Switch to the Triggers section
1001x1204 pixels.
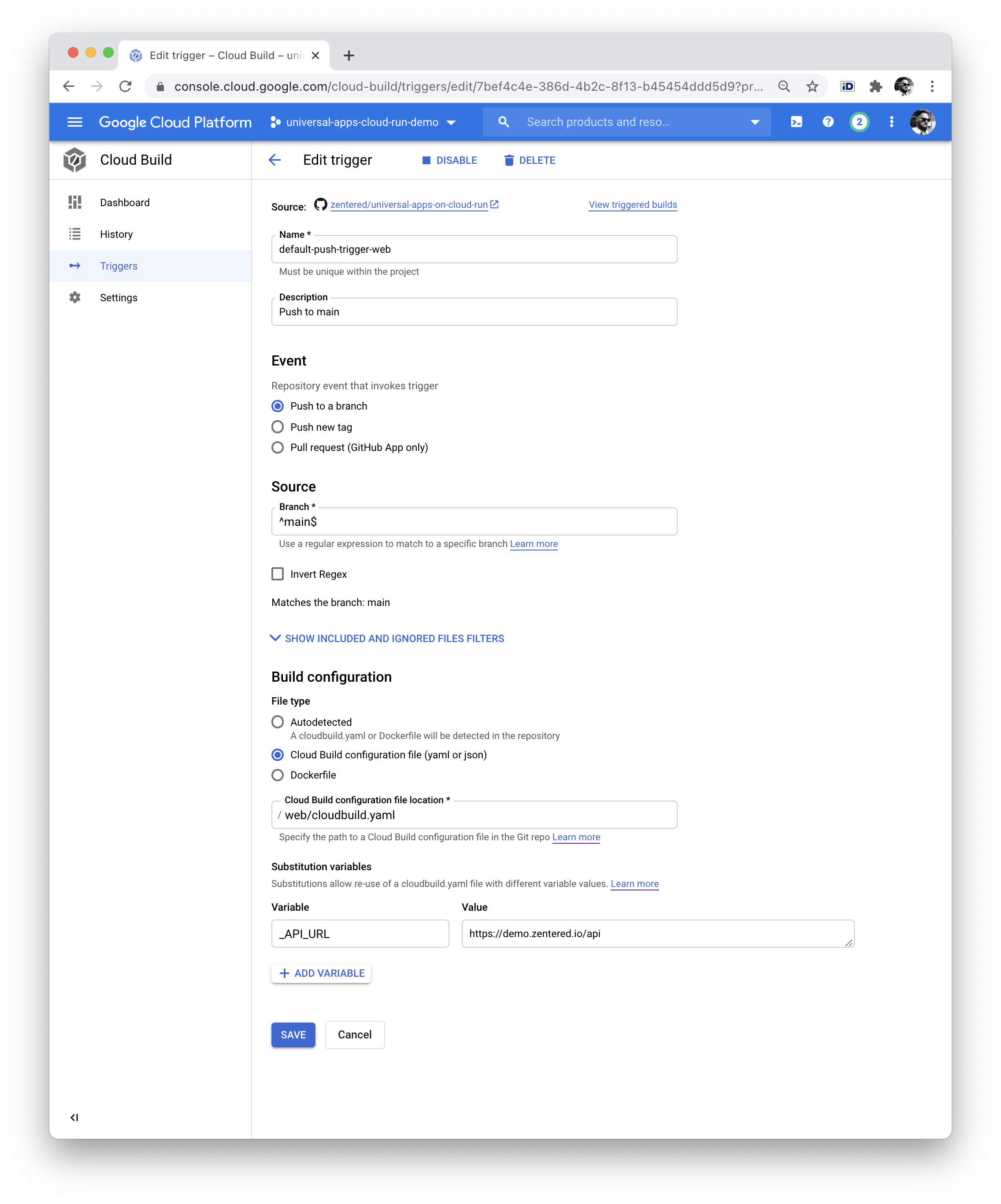point(118,266)
